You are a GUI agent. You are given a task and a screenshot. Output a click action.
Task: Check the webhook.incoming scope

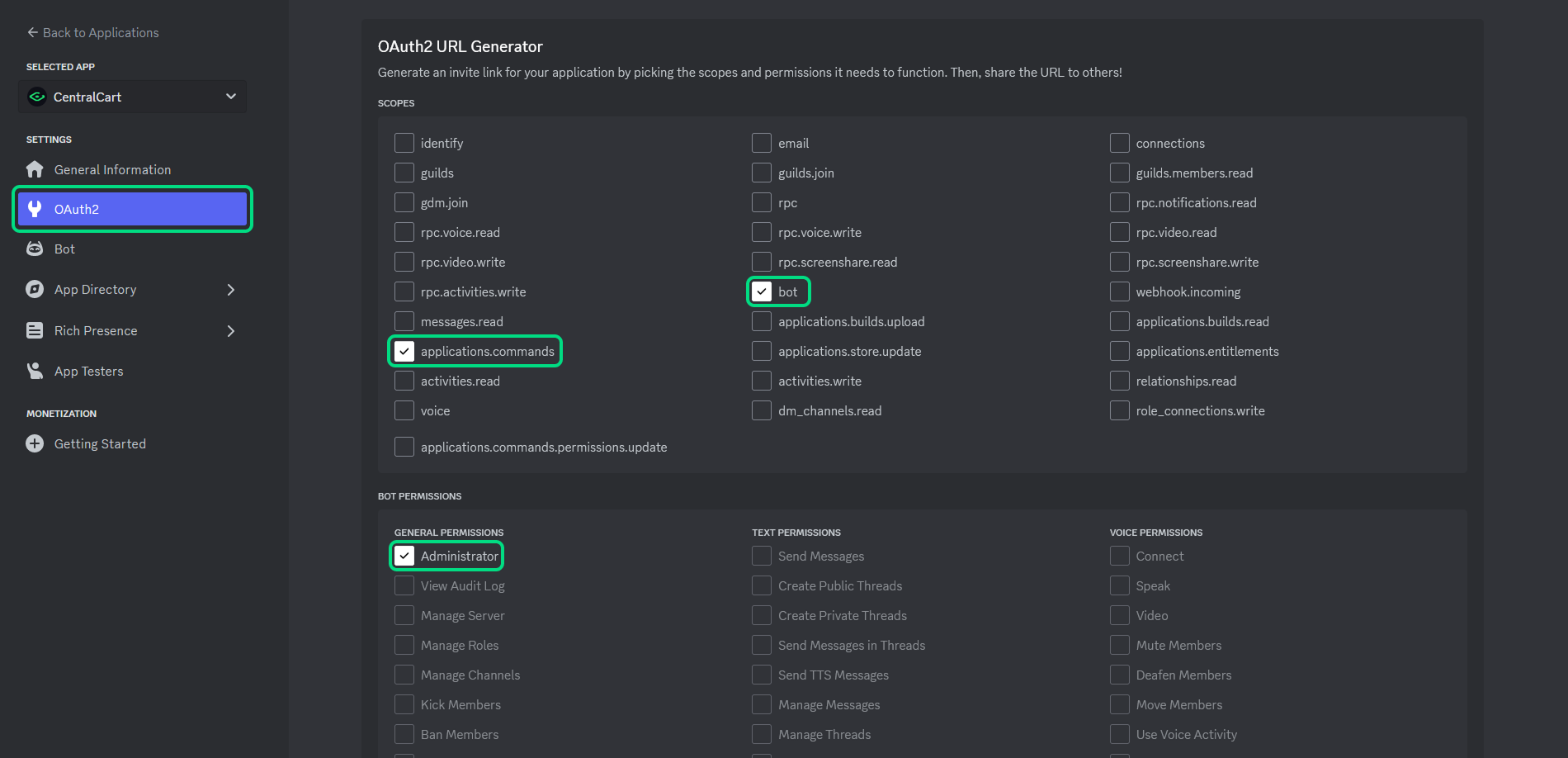[1120, 291]
